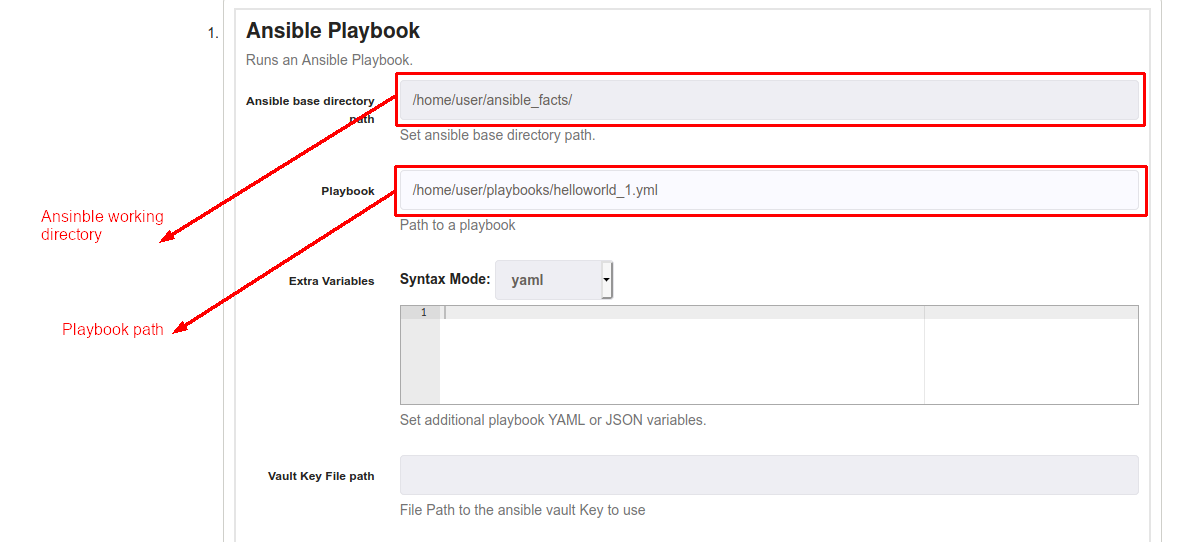The image size is (1181, 542).
Task: Focus the Playbook path input field
Action: [769, 190]
